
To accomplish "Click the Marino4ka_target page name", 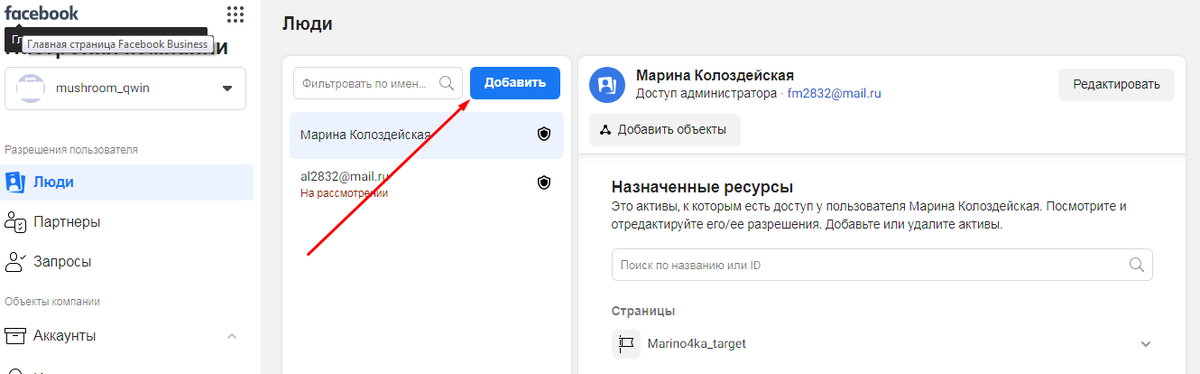I will (x=697, y=344).
